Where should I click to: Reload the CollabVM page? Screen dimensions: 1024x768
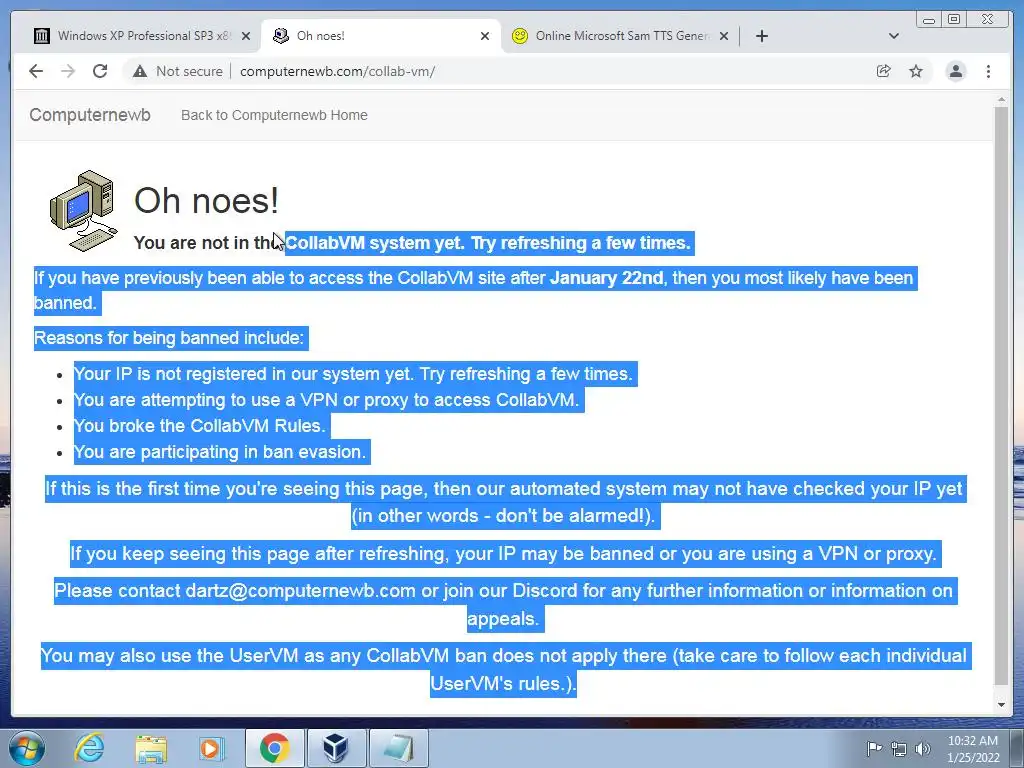pos(100,71)
